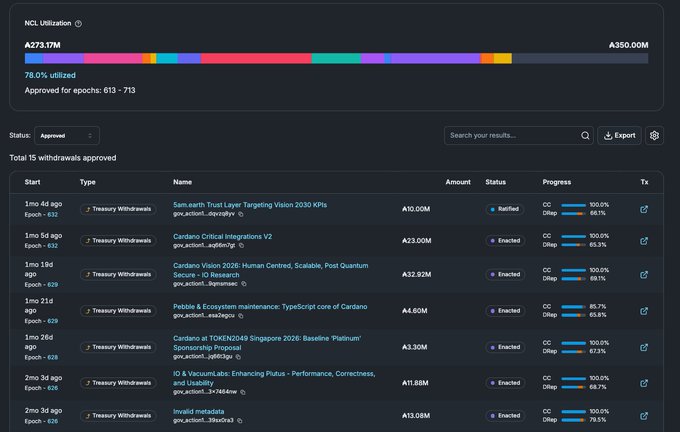
Task: Click 'Total 15 withdrawals approved' text
Action: [x=63, y=158]
